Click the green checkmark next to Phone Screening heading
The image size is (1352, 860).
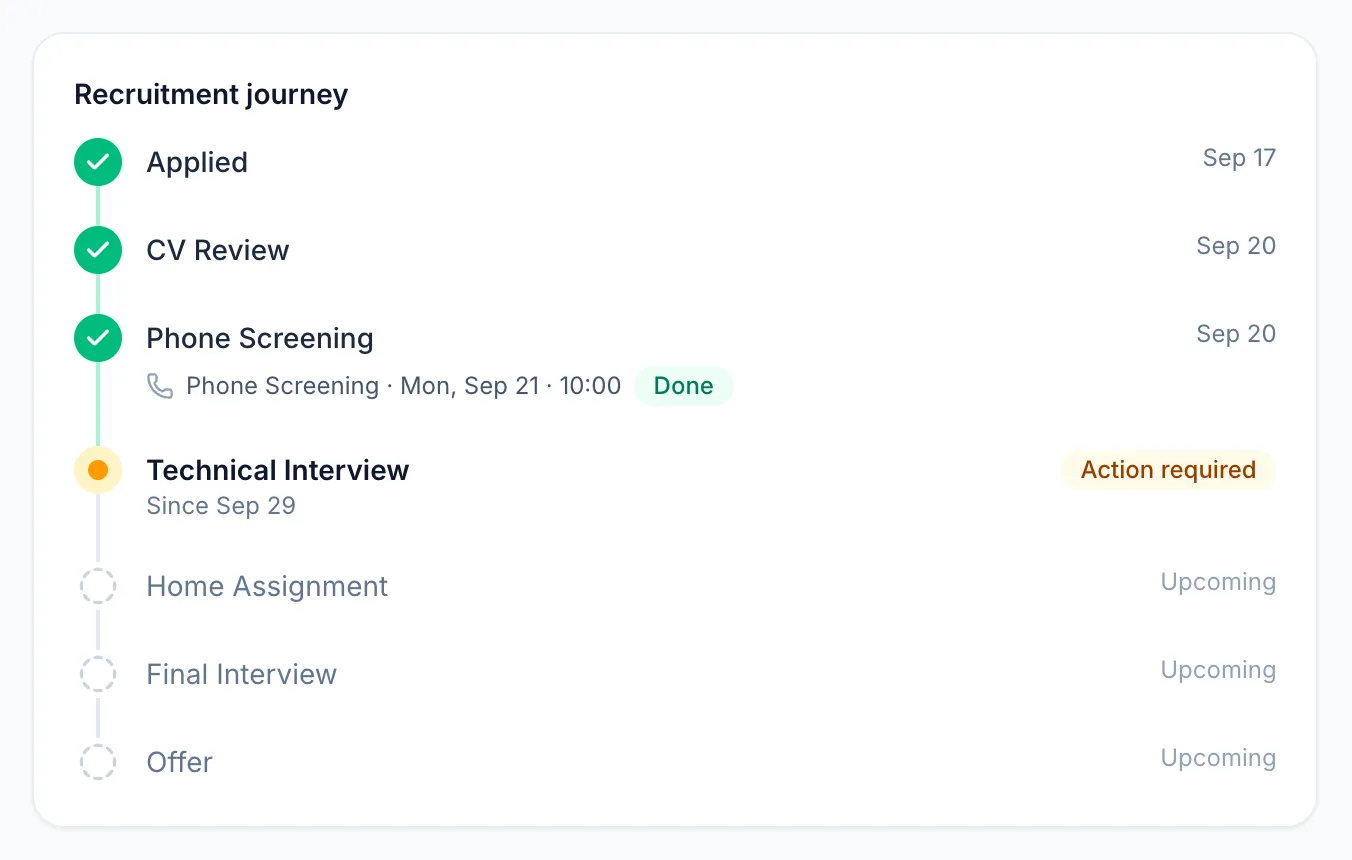[98, 338]
